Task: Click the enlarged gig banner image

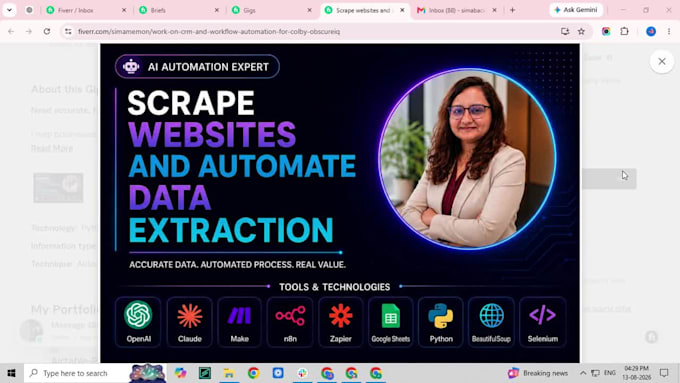Action: click(340, 203)
